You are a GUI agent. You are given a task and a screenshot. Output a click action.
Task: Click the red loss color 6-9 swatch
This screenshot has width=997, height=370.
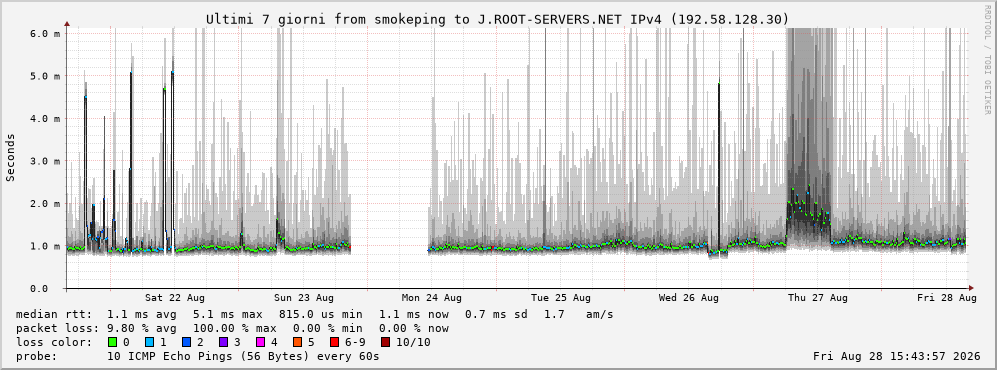click(x=334, y=342)
